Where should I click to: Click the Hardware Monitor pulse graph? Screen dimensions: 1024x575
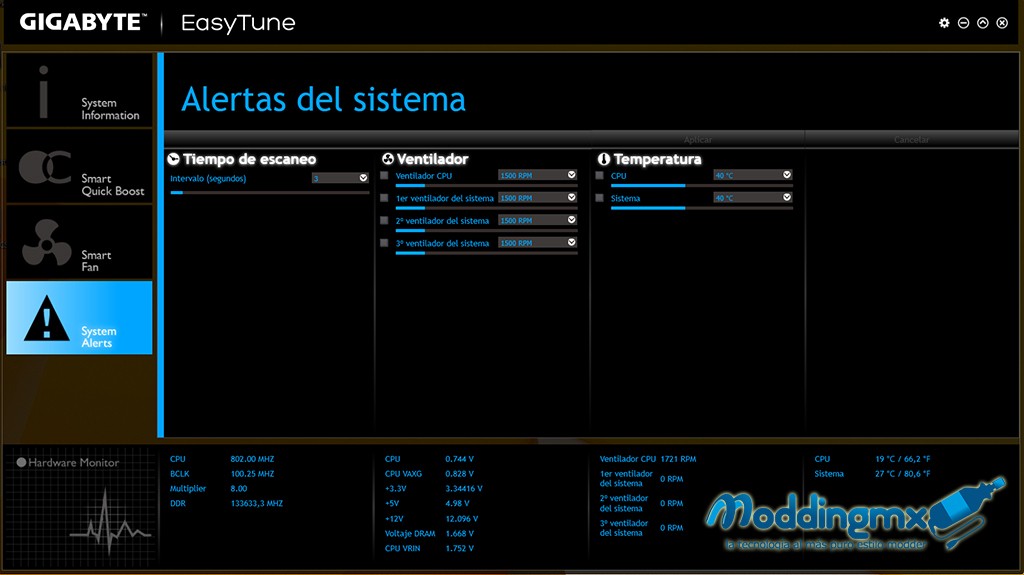[110, 519]
